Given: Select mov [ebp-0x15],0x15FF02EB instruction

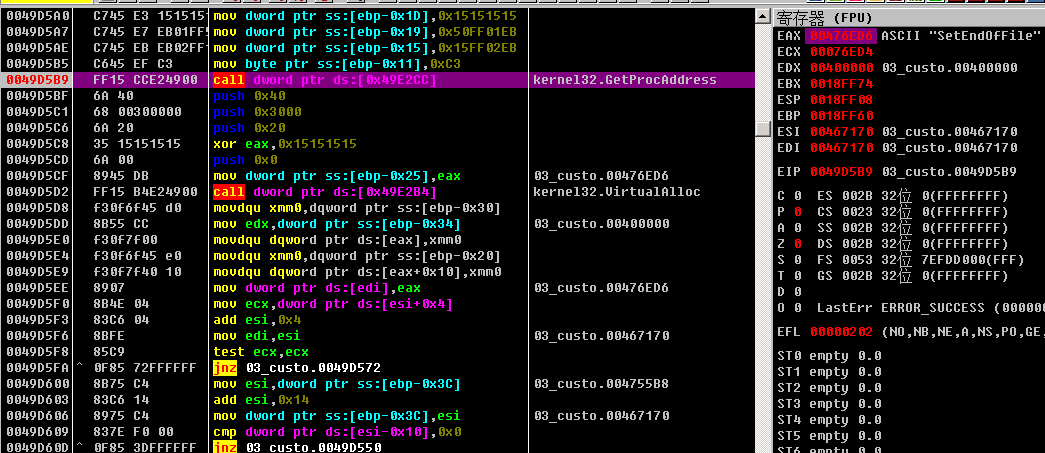Looking at the screenshot, I should click(365, 47).
